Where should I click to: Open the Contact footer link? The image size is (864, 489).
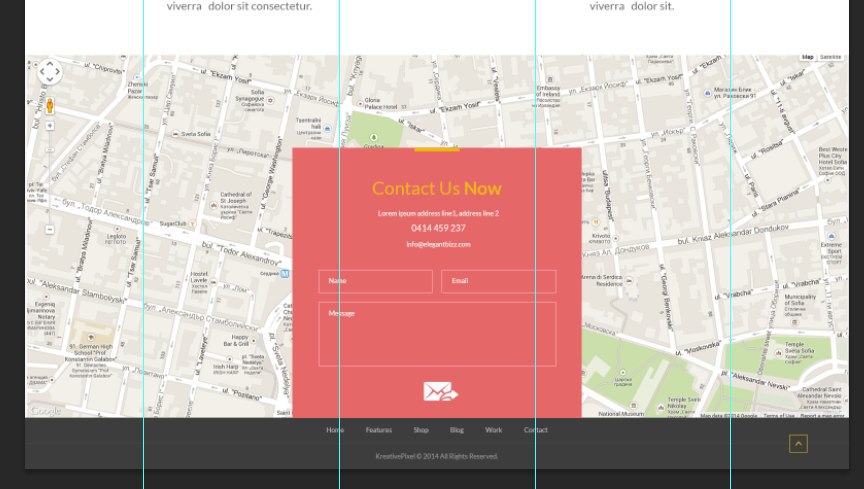coord(536,430)
